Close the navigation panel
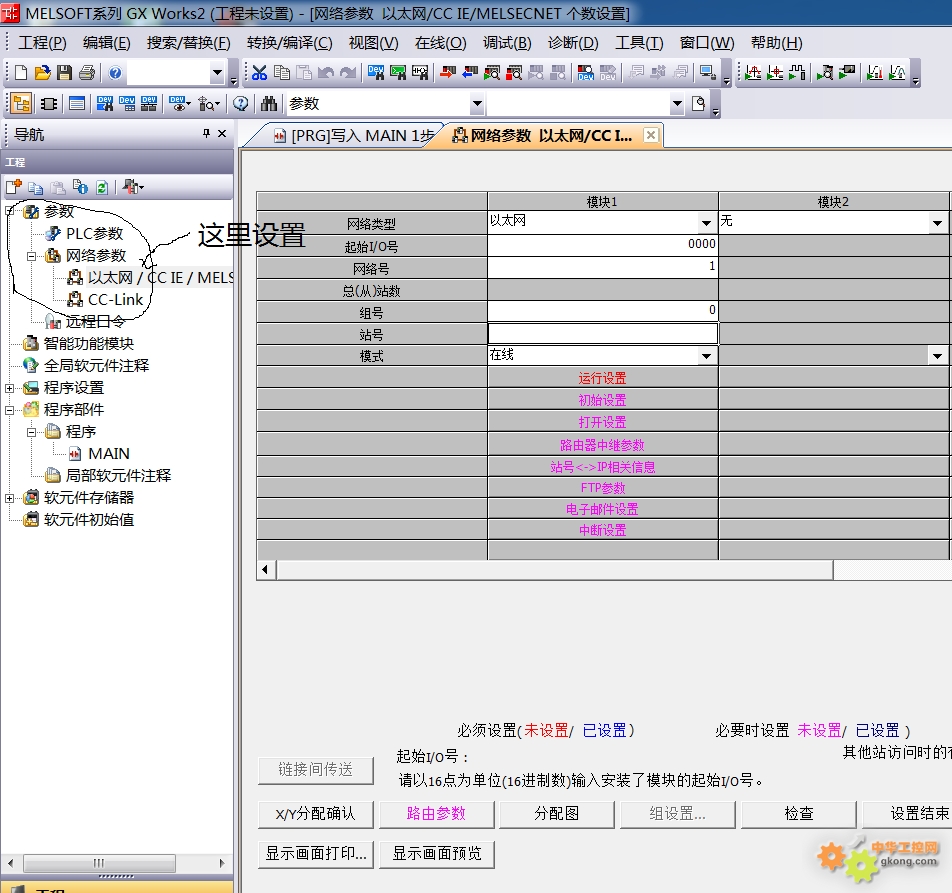 tap(222, 133)
